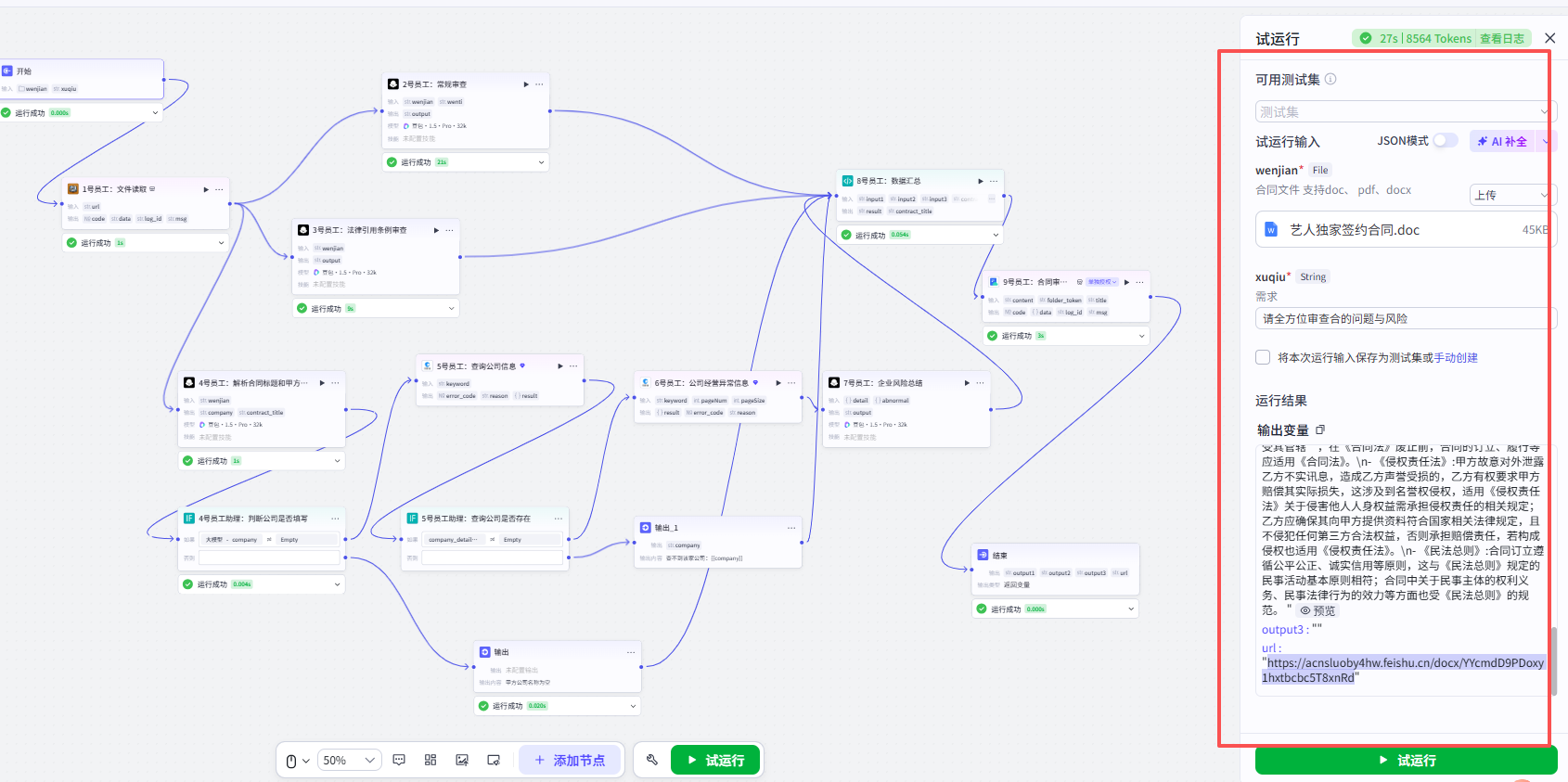Expand the 2号员工 node run result
1568x782 pixels.
[541, 162]
